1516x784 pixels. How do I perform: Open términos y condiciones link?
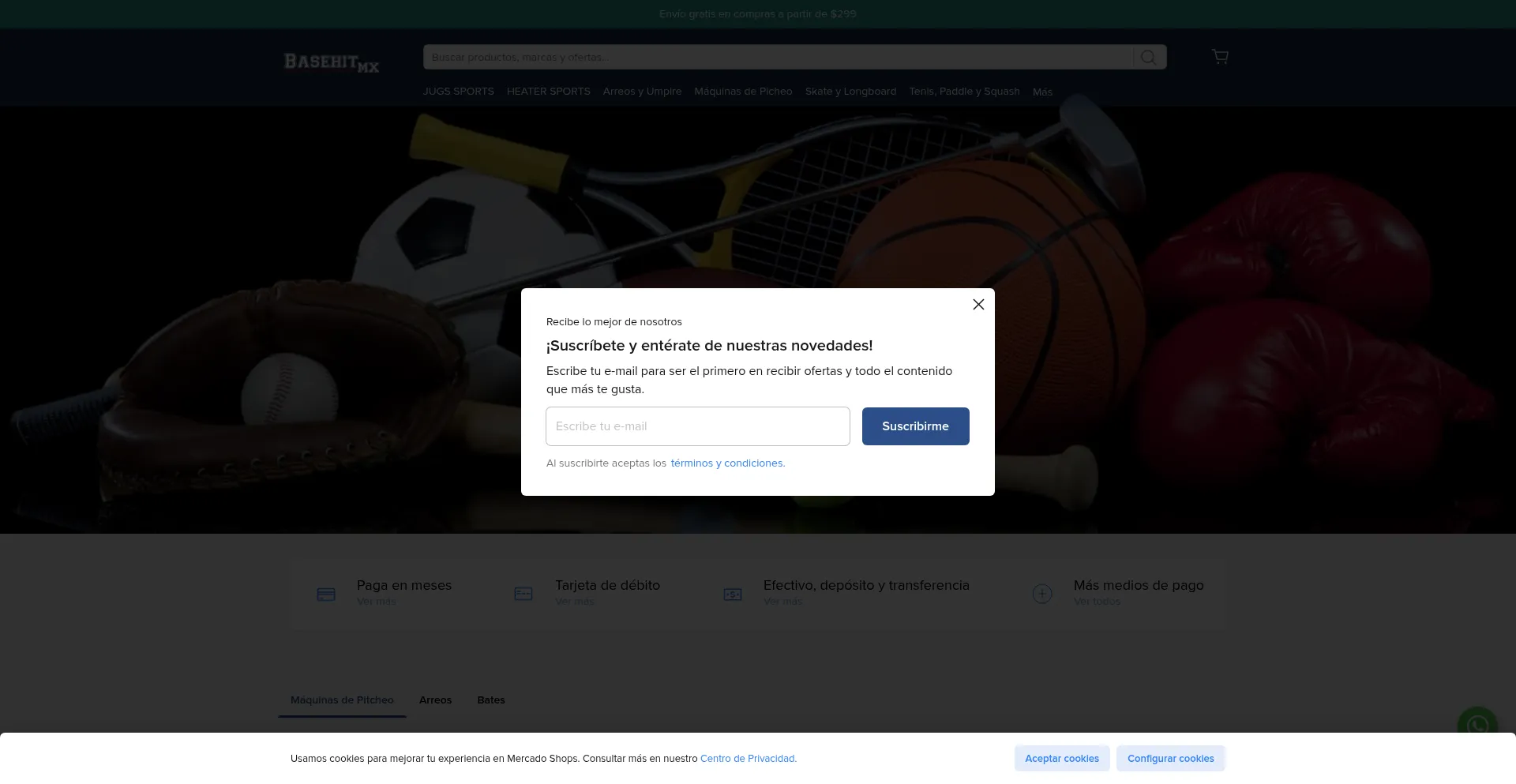click(728, 463)
